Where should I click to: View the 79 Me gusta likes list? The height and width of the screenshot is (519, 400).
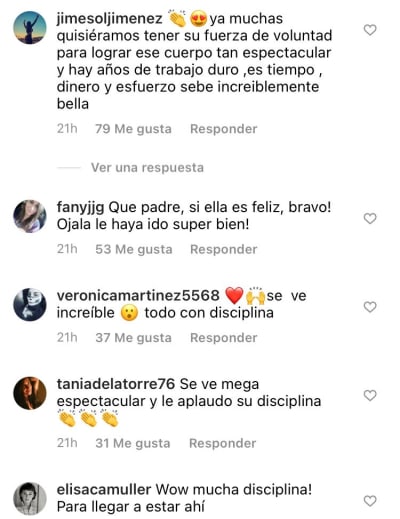click(133, 129)
